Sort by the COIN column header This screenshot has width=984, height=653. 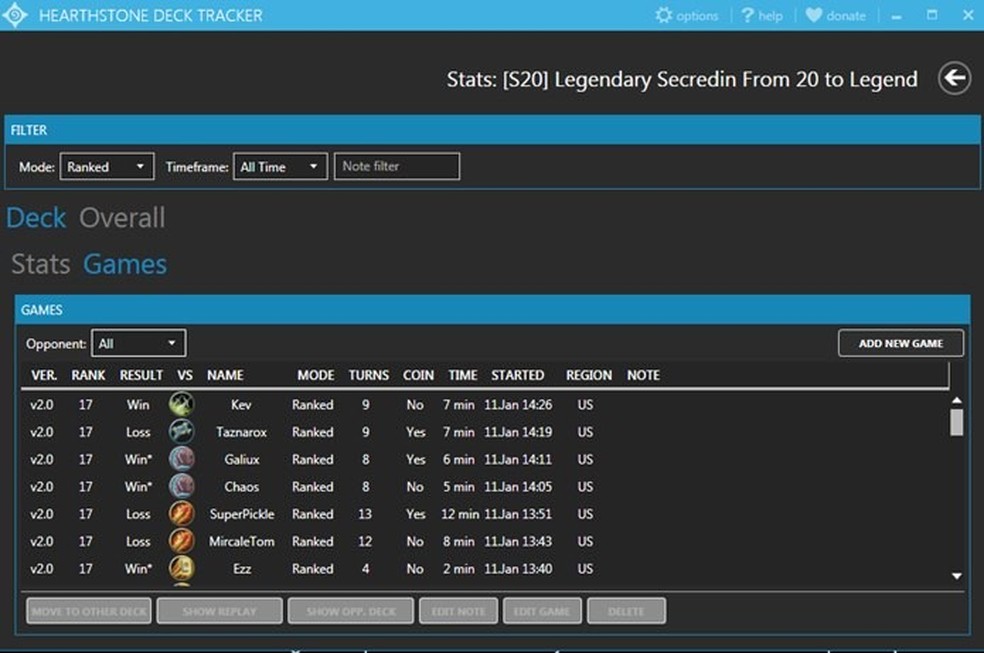pyautogui.click(x=419, y=375)
